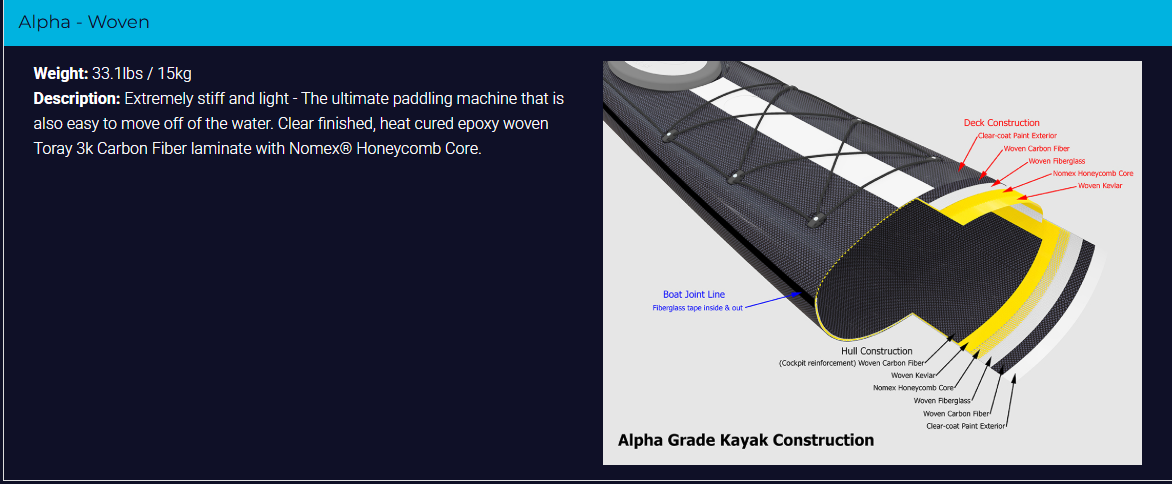
Task: Click the Fiberglass tape inside & out text
Action: [697, 308]
